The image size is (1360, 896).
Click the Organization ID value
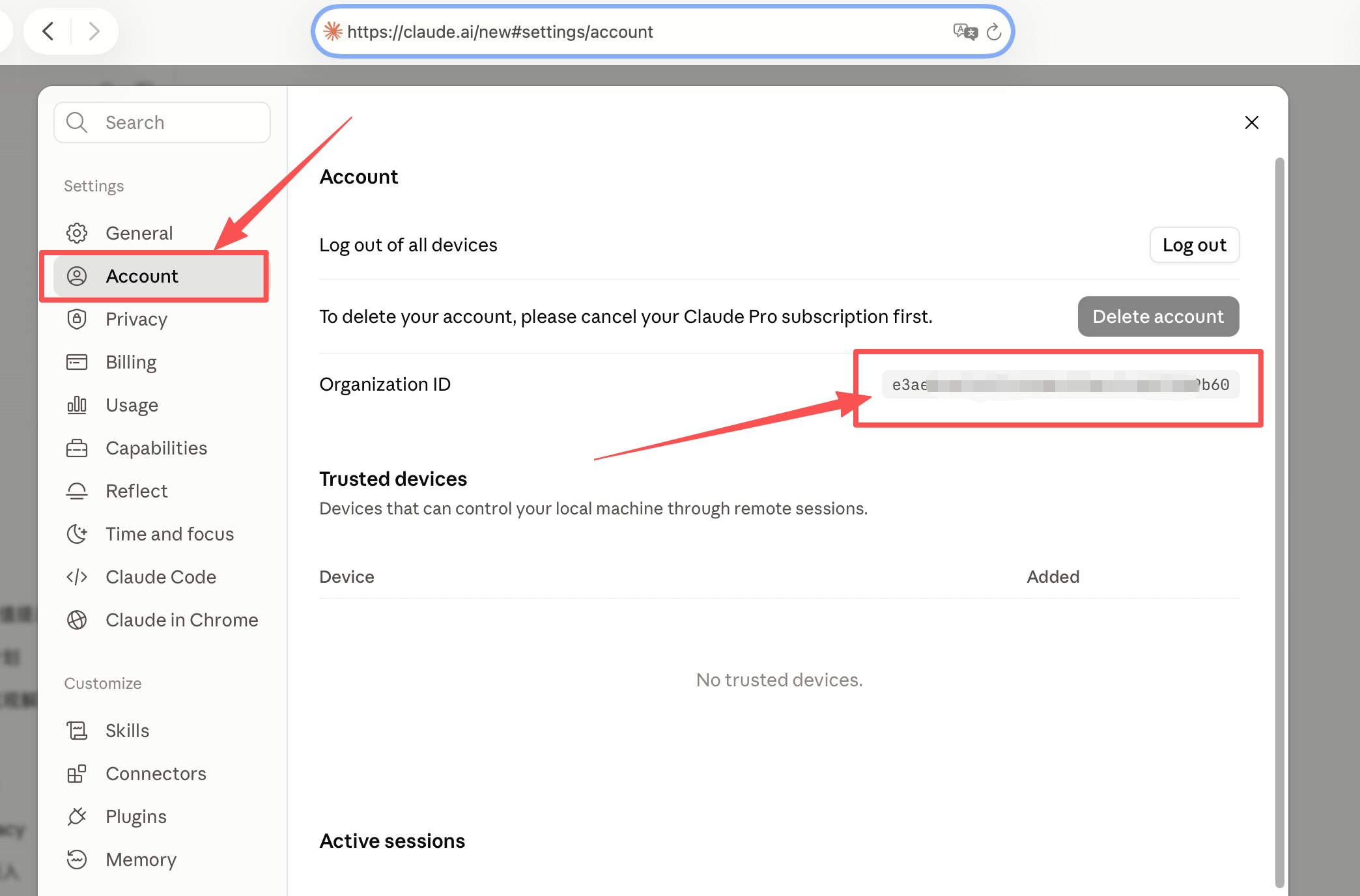[1060, 384]
